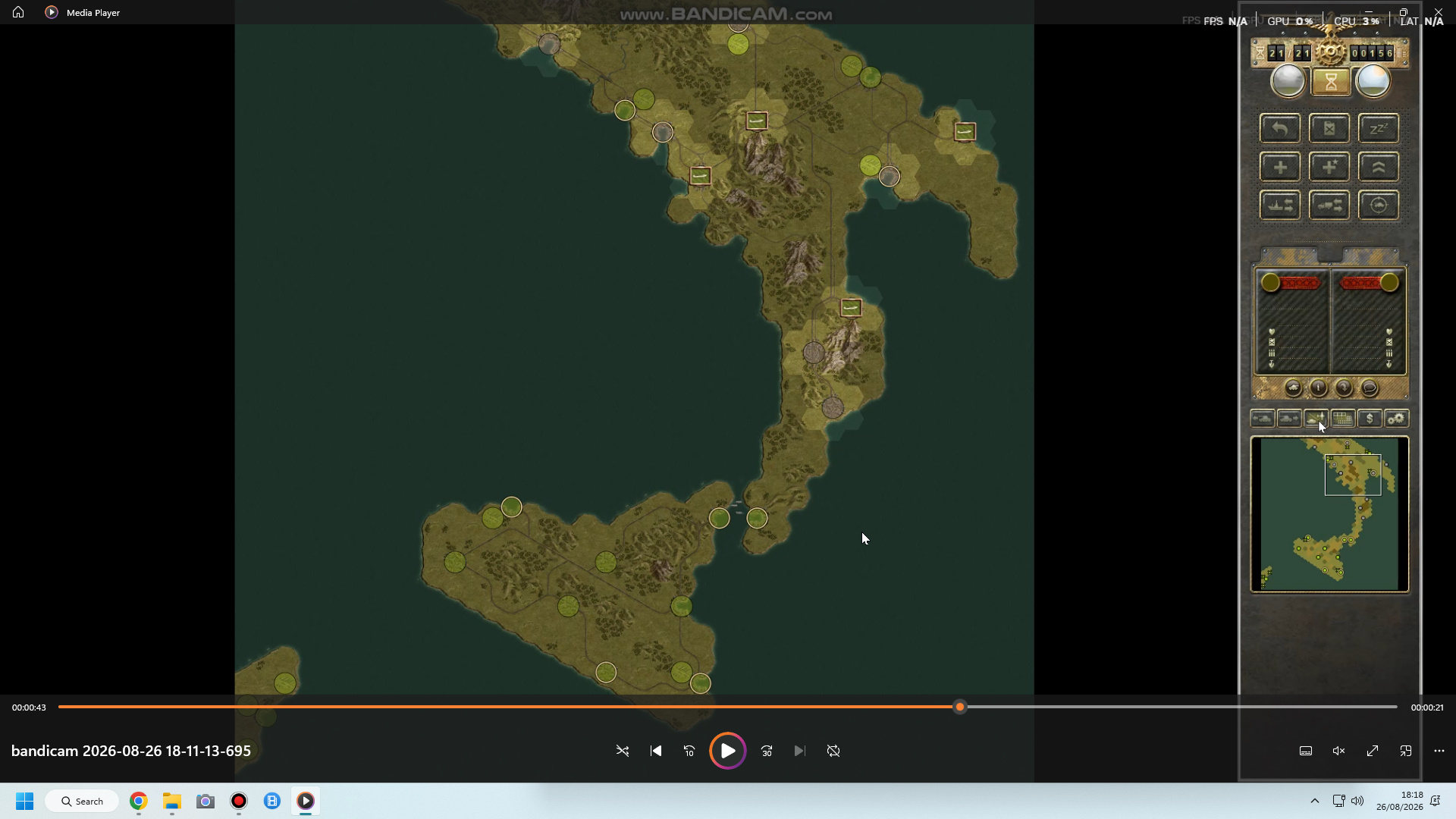Image resolution: width=1456 pixels, height=819 pixels.
Task: Click the round info (i) button
Action: (1319, 388)
